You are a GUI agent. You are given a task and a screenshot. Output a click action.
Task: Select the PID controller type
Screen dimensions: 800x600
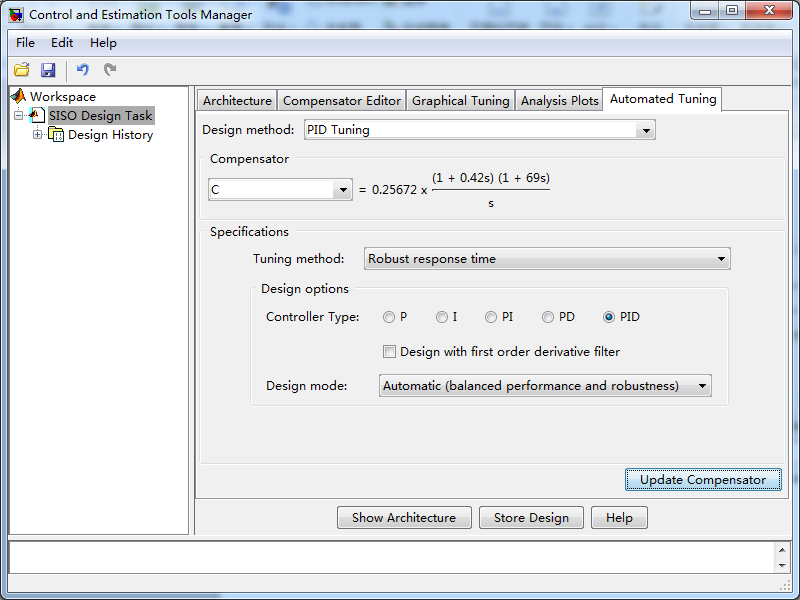click(x=609, y=317)
